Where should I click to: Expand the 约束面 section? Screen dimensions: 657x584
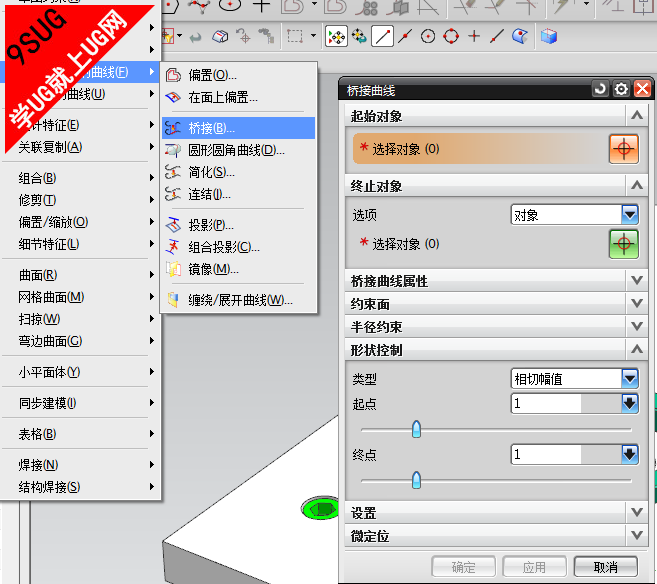coord(637,303)
